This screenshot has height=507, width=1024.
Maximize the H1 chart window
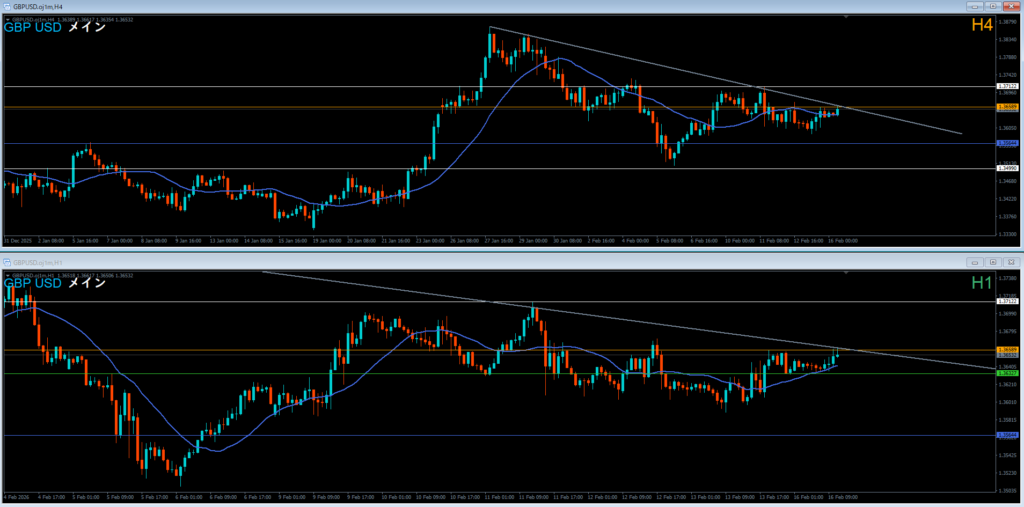click(x=993, y=262)
